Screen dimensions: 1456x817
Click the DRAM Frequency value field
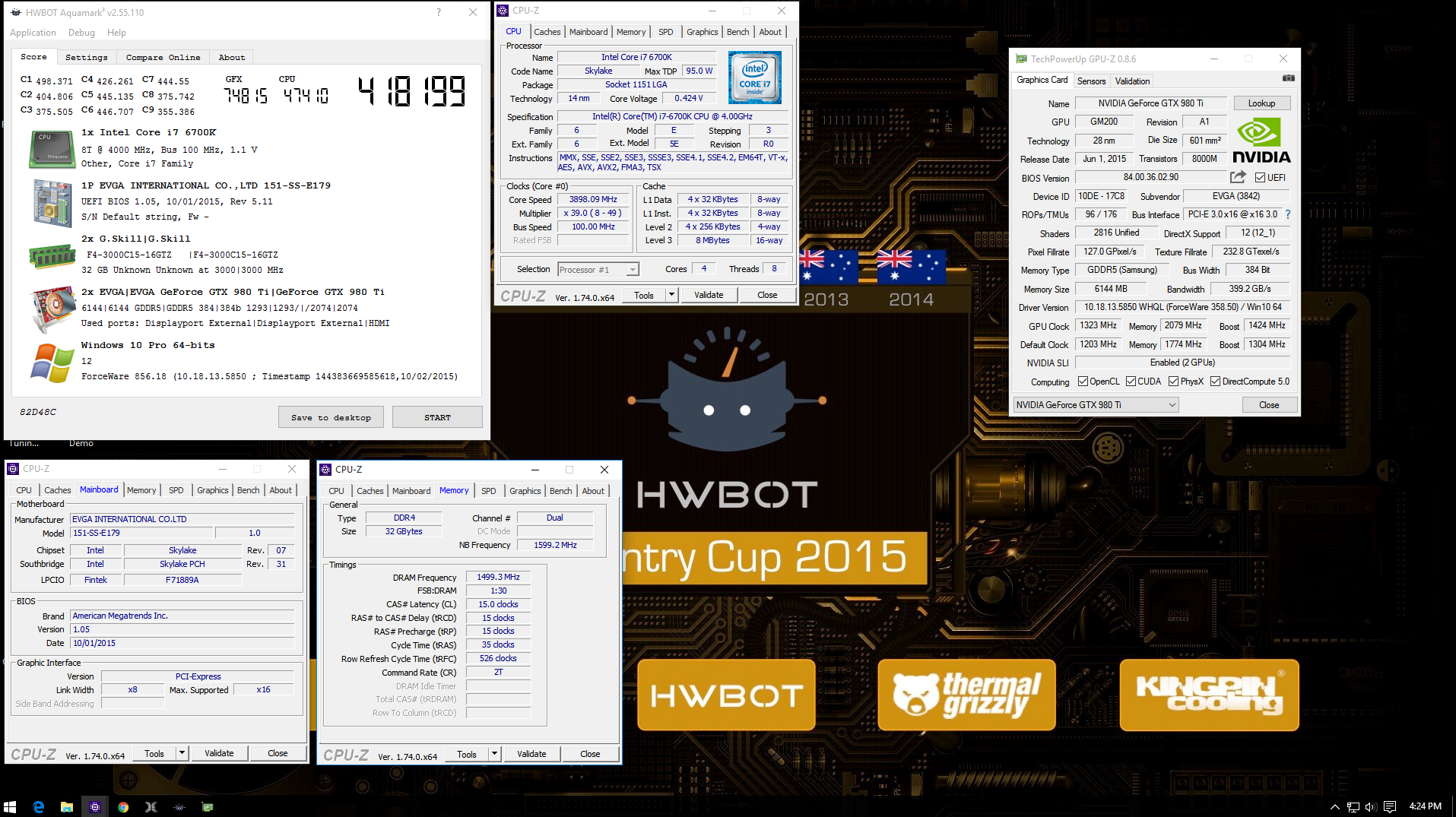(498, 577)
